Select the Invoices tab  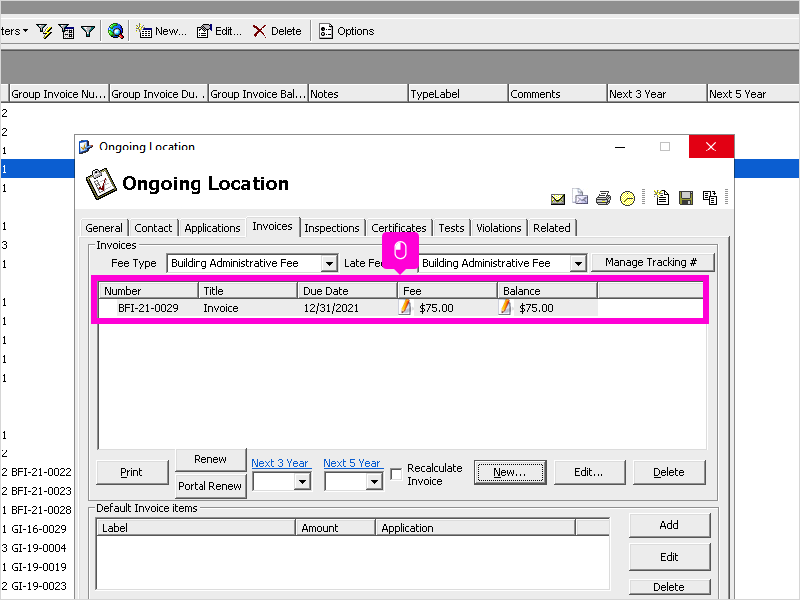pyautogui.click(x=272, y=227)
